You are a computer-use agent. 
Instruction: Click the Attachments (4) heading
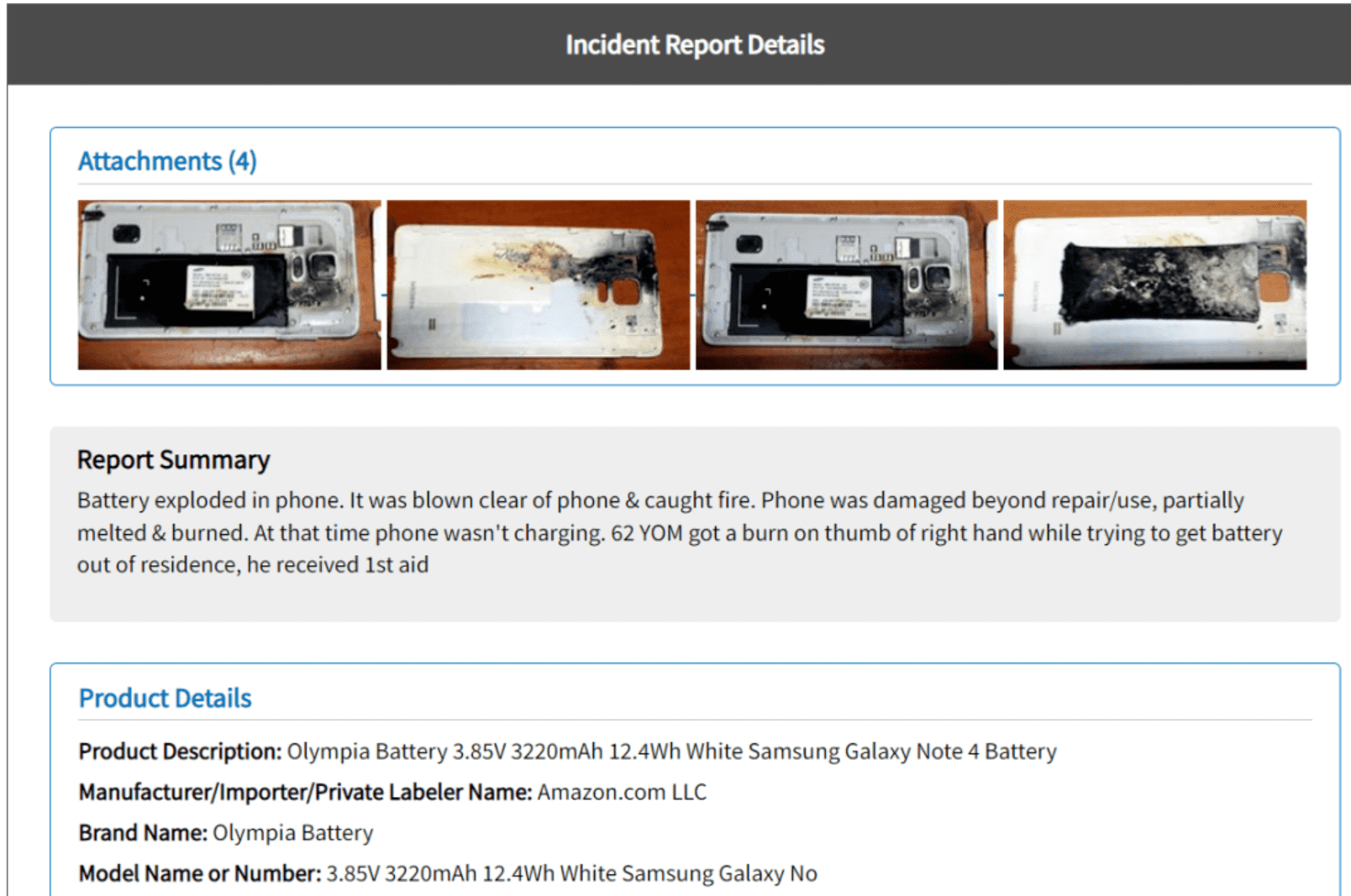tap(167, 161)
